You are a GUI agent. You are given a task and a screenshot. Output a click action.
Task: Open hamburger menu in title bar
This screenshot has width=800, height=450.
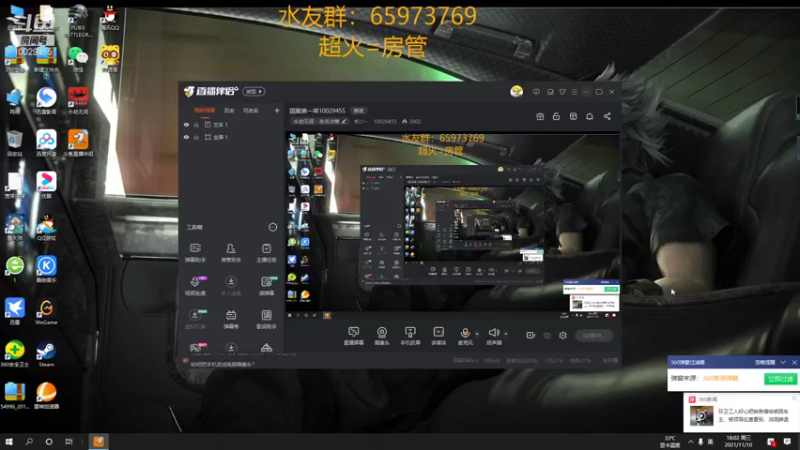click(574, 92)
